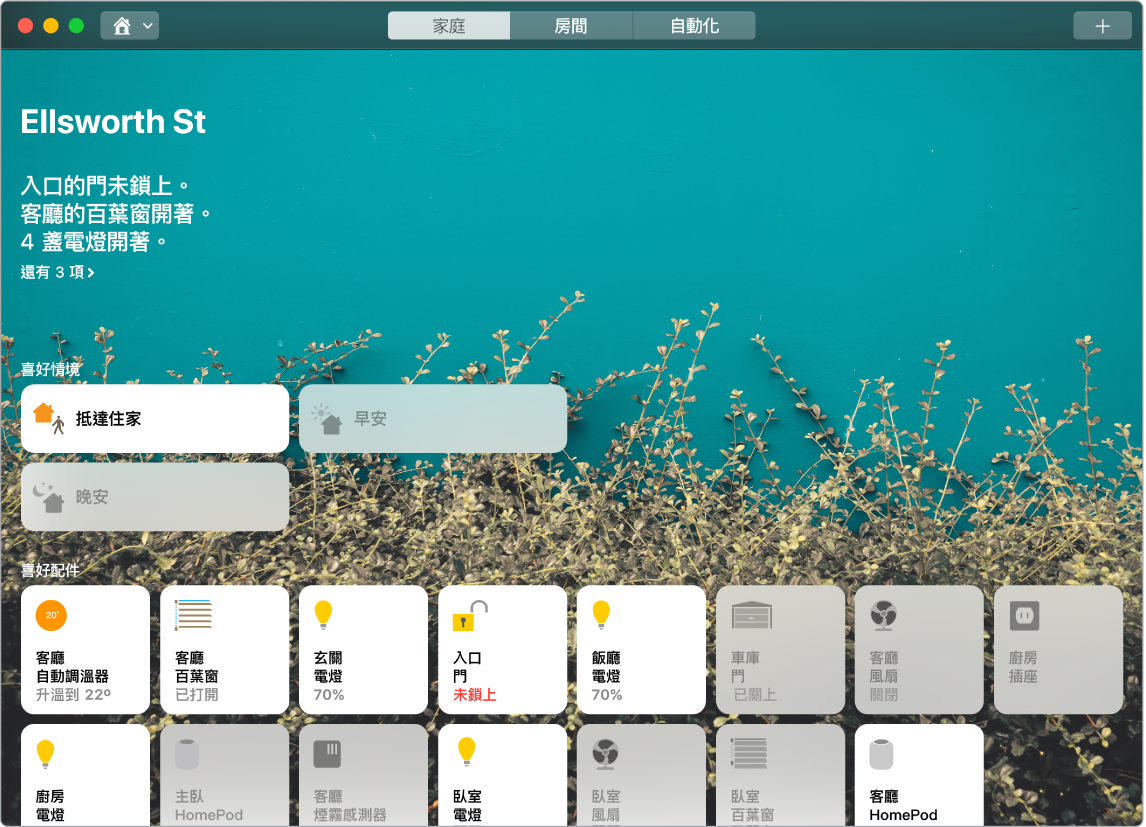The width and height of the screenshot is (1146, 827).
Task: Switch to the 房間 tab
Action: (x=571, y=25)
